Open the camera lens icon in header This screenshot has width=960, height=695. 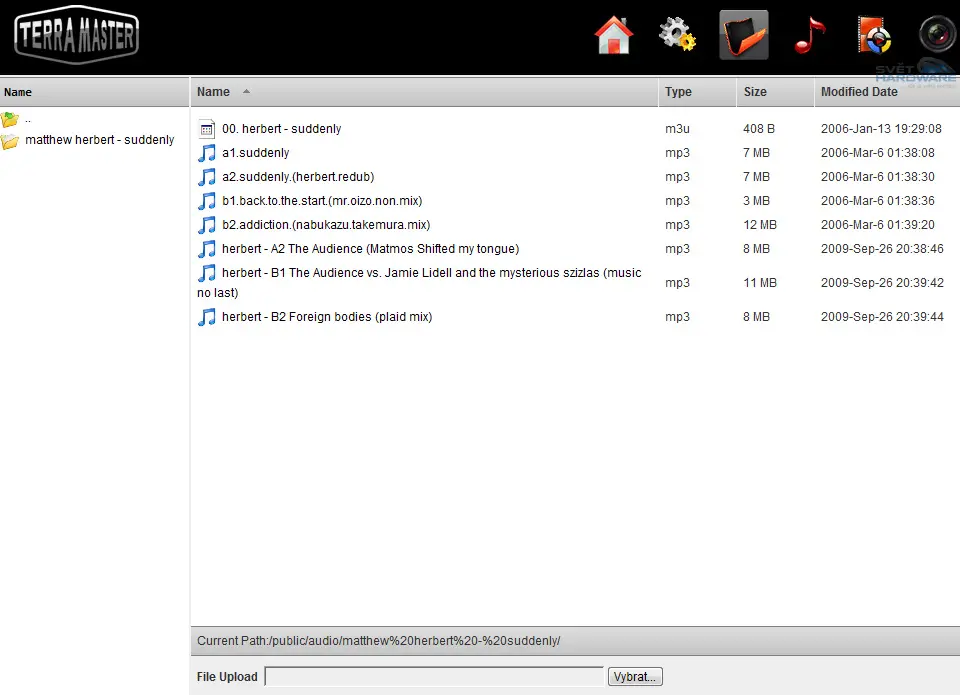click(x=937, y=35)
